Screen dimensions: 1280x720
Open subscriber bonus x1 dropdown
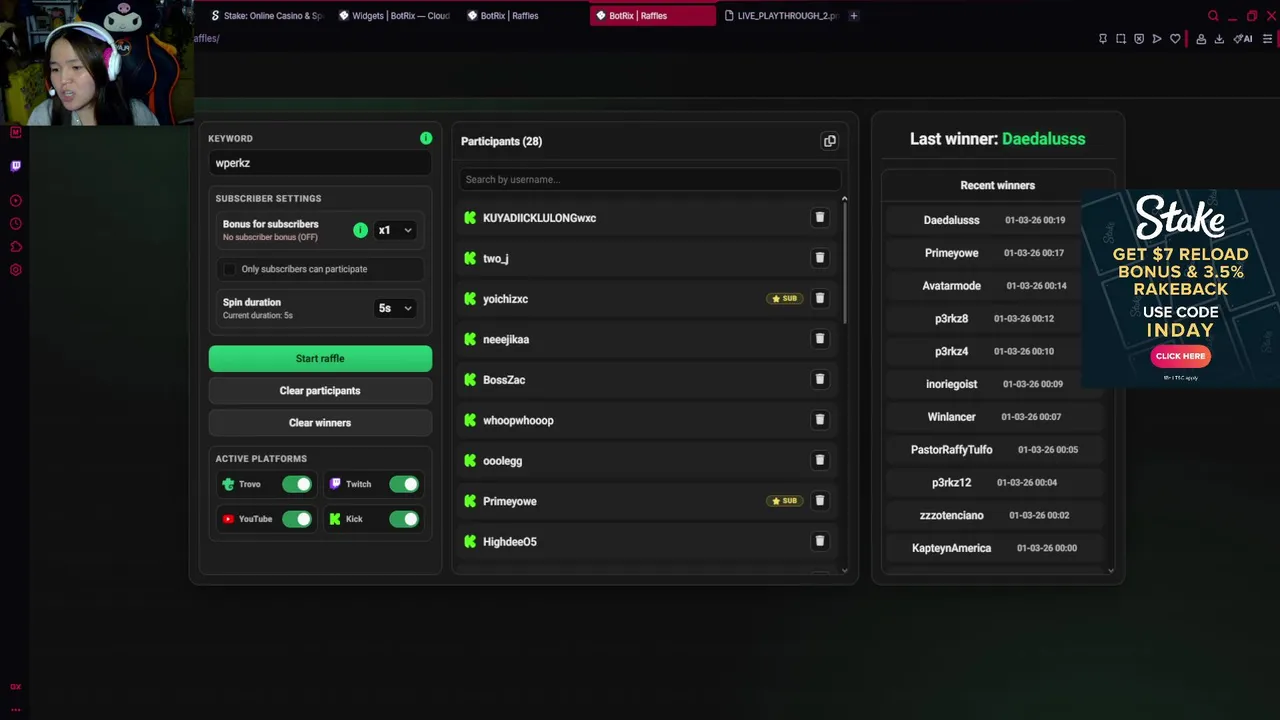click(394, 230)
